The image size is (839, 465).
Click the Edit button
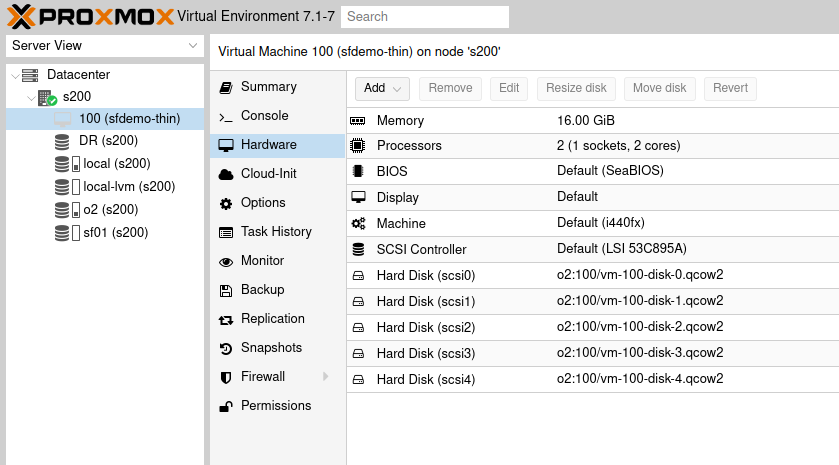click(x=509, y=88)
